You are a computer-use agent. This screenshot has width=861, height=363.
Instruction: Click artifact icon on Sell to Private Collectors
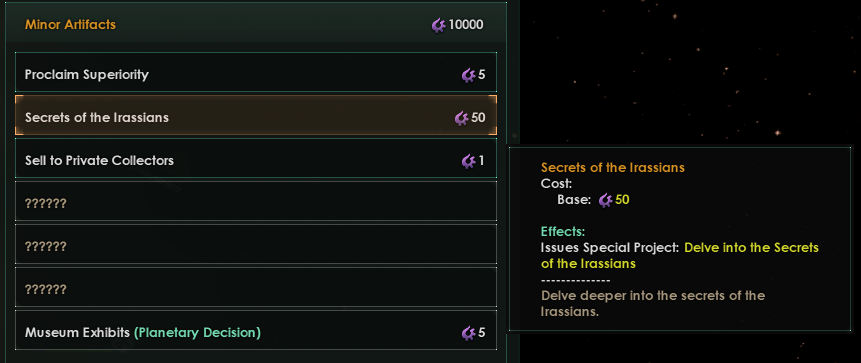[468, 161]
